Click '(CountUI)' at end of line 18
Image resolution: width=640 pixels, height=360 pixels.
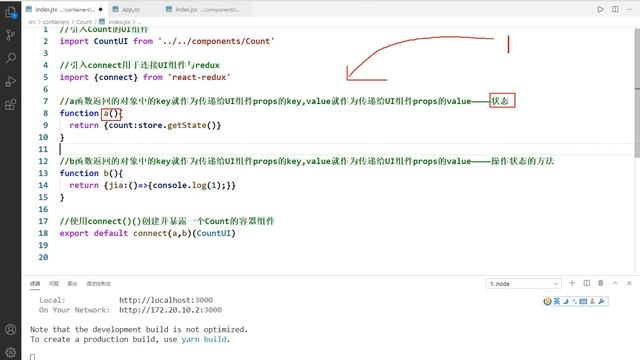[x=214, y=233]
